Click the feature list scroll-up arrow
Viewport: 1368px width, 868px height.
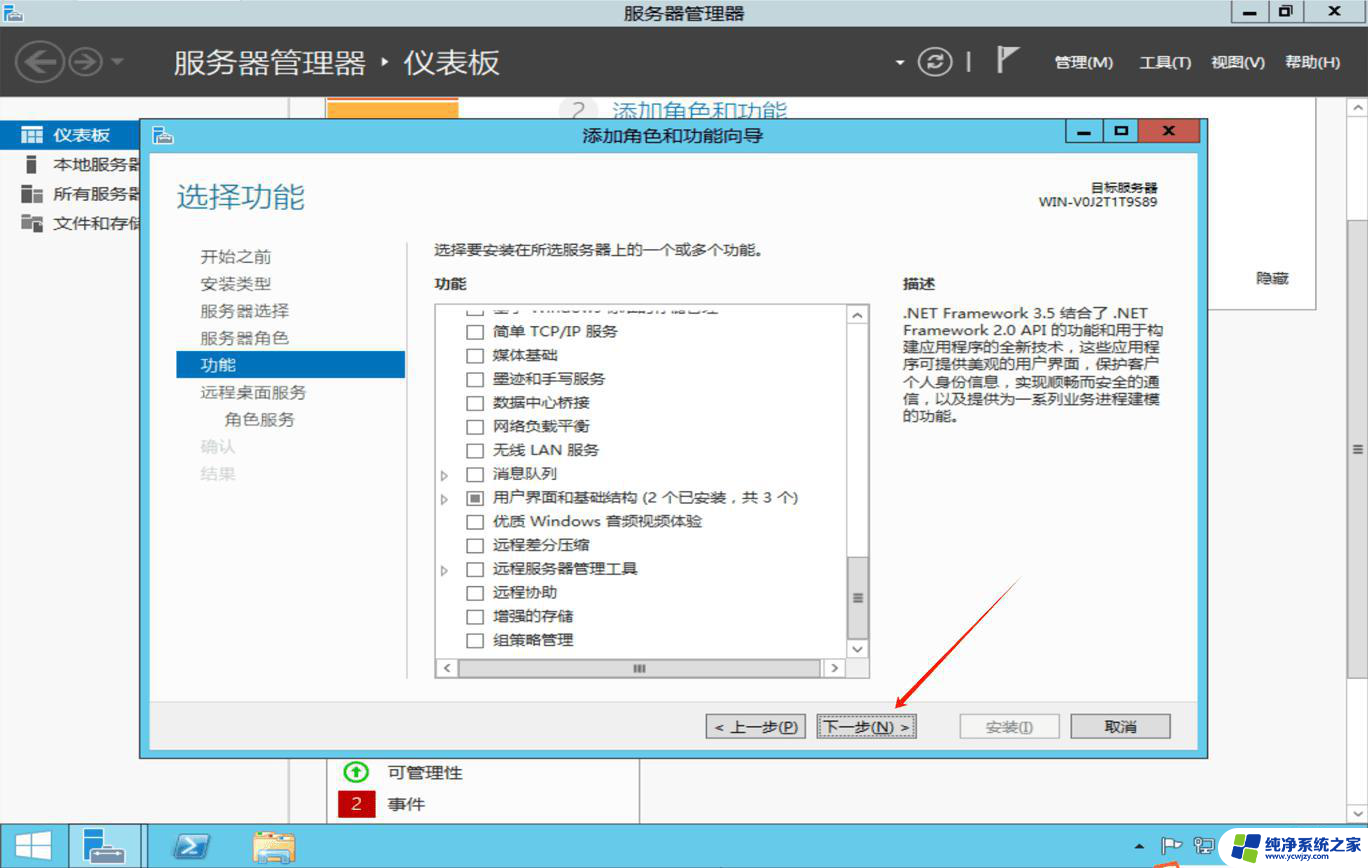857,315
